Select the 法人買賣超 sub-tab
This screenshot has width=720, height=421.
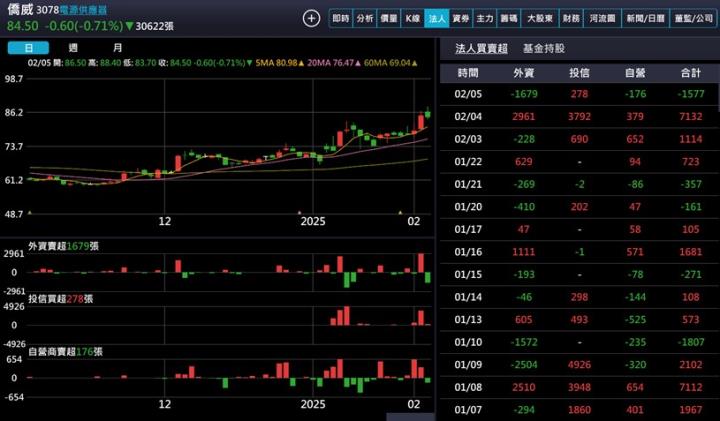[x=480, y=48]
